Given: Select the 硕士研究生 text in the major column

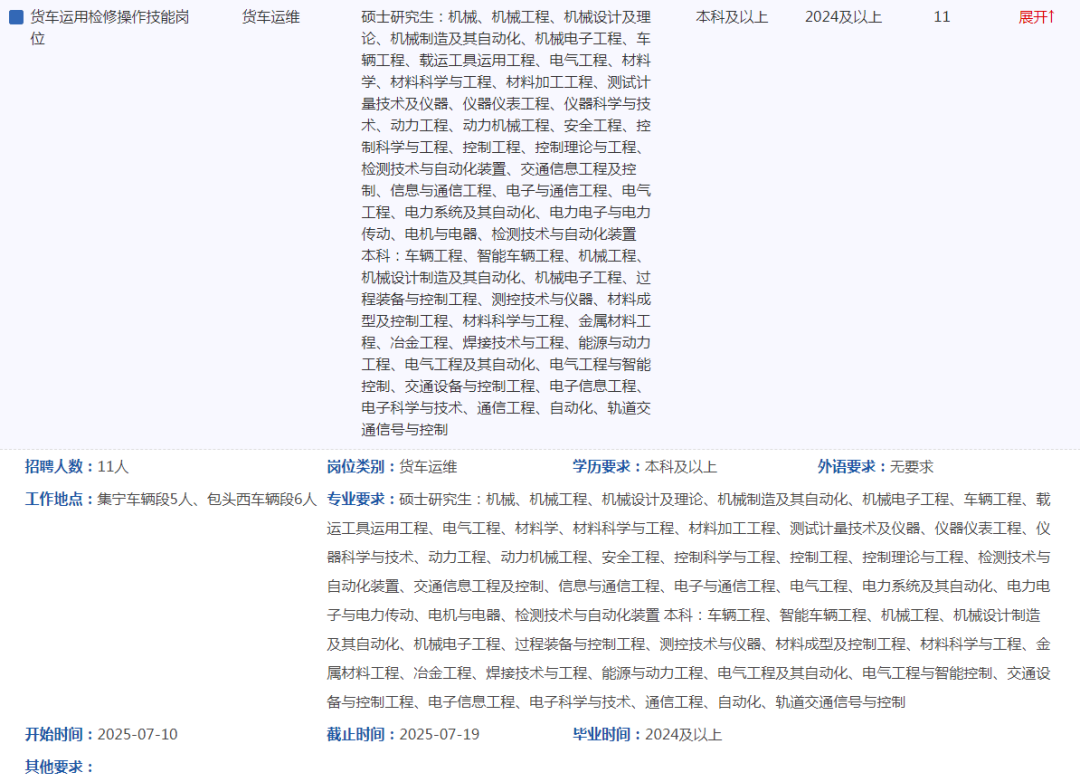Looking at the screenshot, I should click(397, 17).
